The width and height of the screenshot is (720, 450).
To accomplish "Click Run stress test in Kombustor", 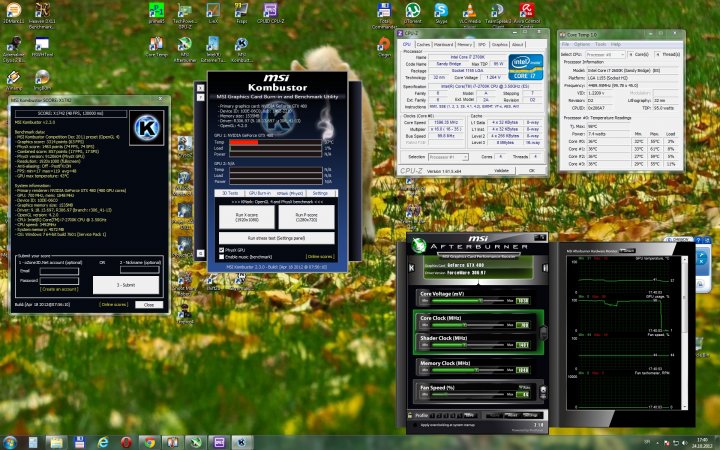I will click(276, 238).
